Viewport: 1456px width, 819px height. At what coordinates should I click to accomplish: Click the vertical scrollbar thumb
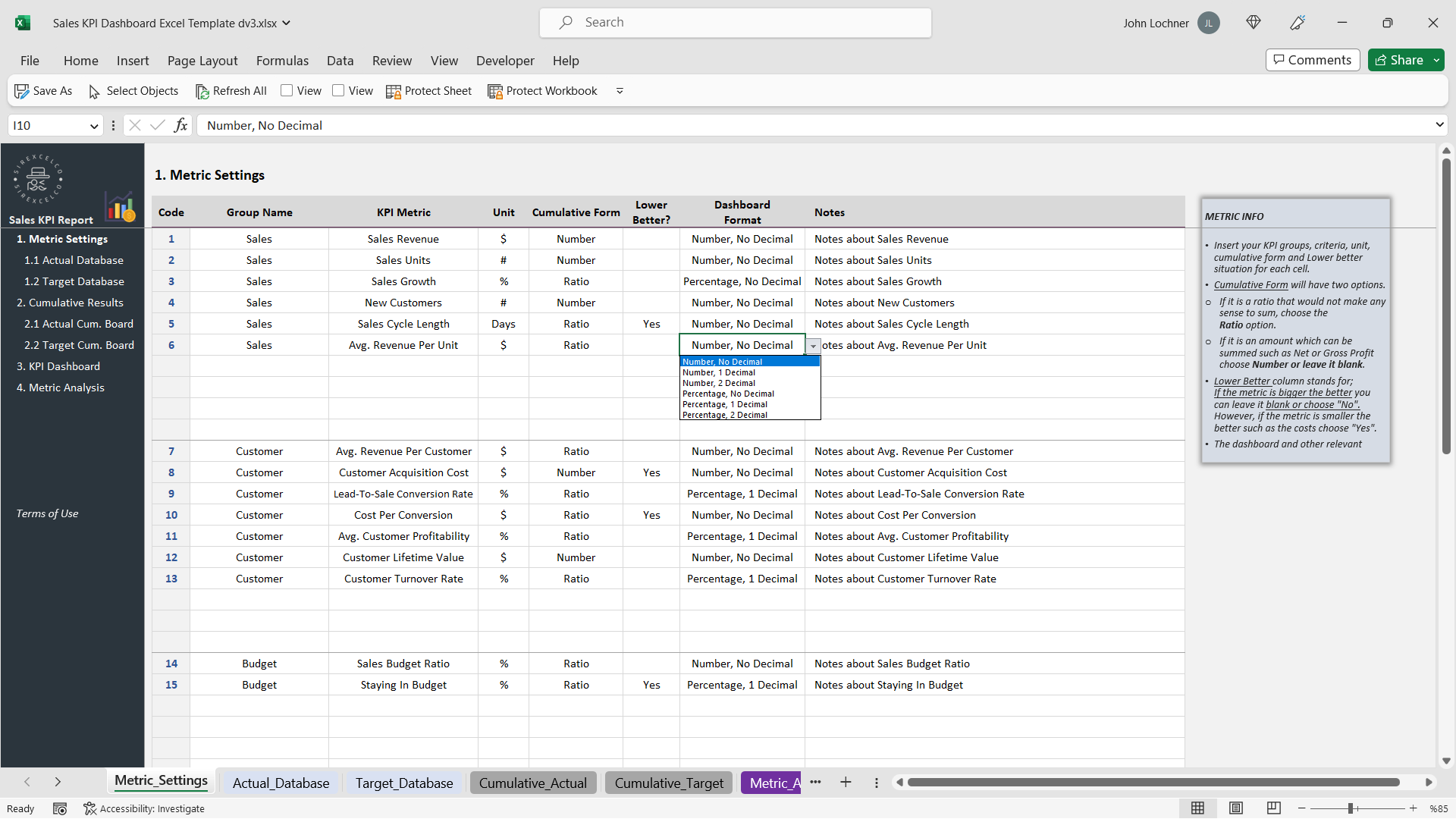pos(1446,306)
